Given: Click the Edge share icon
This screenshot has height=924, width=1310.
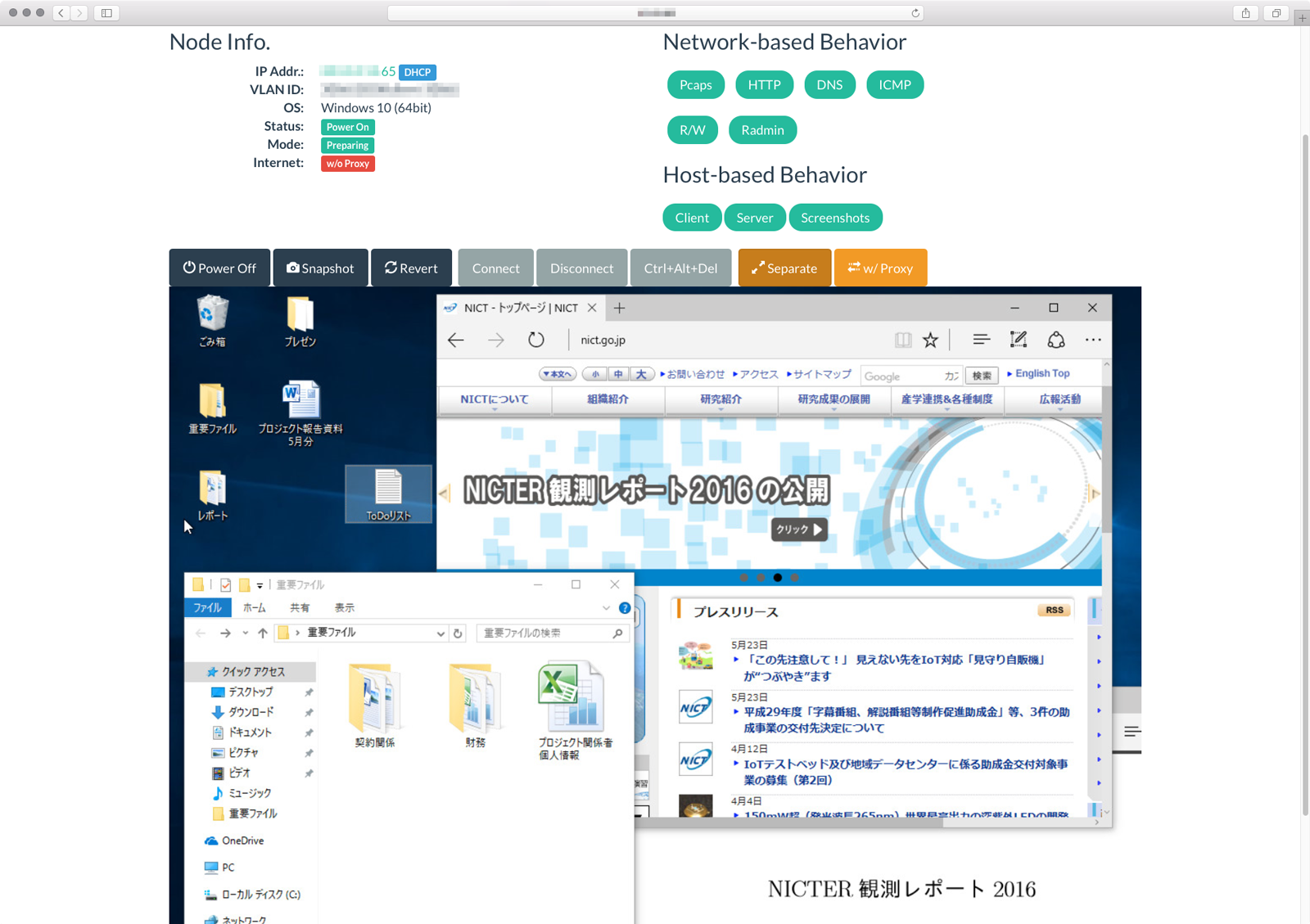Looking at the screenshot, I should click(x=1056, y=340).
